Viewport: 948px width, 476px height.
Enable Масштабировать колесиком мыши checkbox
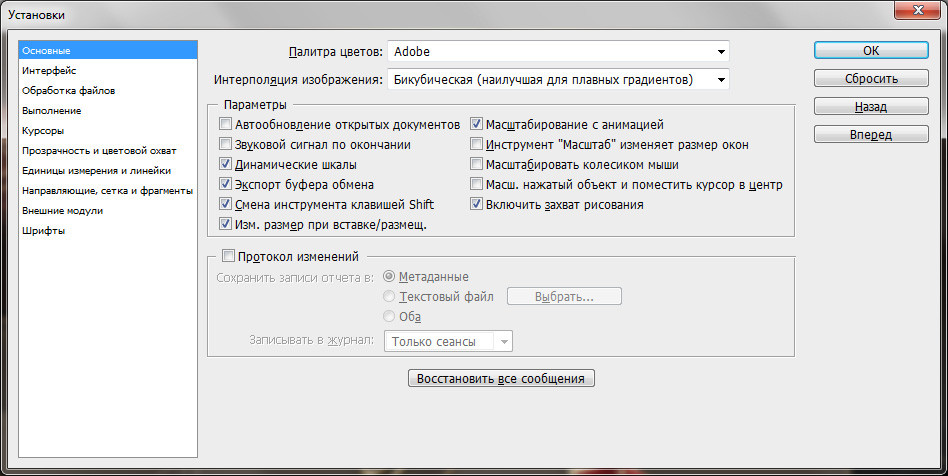point(476,165)
